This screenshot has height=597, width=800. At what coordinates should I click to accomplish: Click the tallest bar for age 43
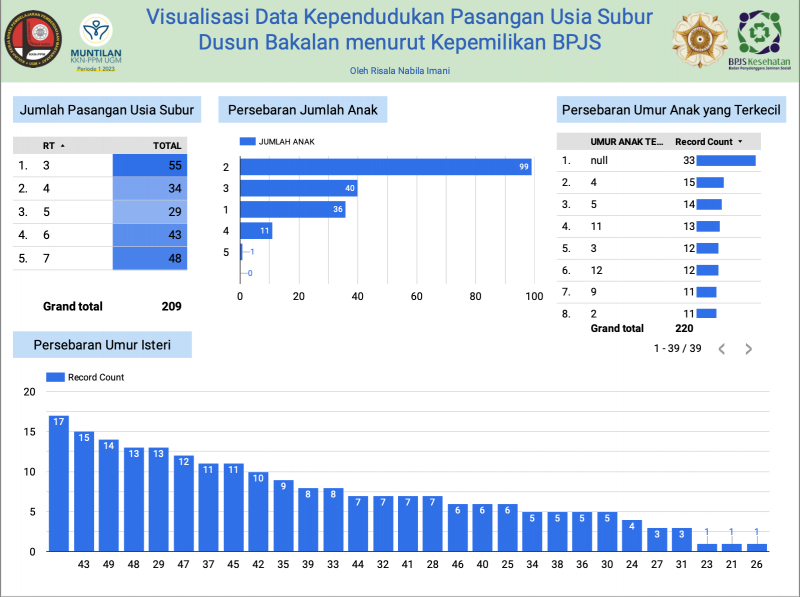(x=59, y=483)
